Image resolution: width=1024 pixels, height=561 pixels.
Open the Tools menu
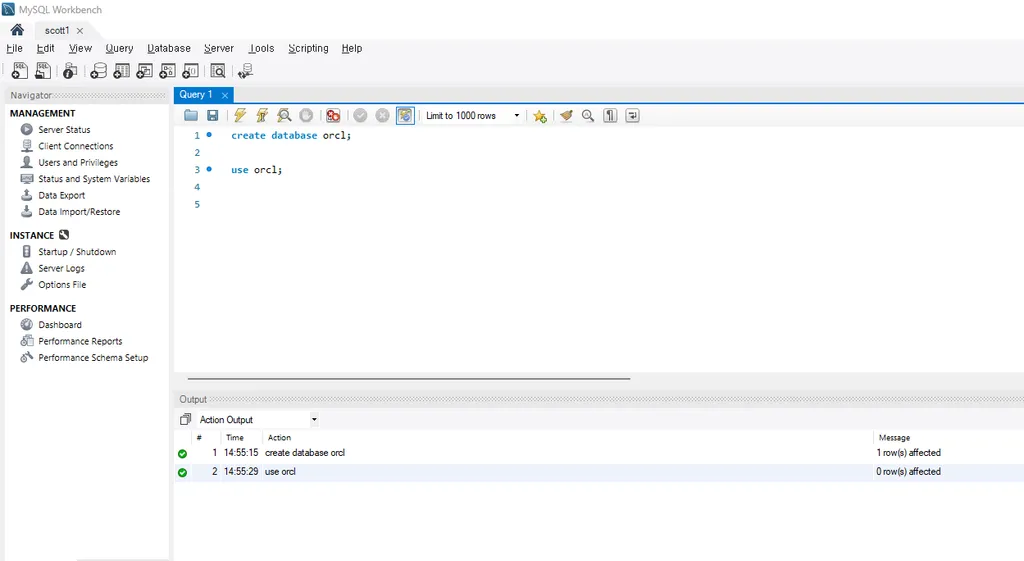(x=261, y=48)
